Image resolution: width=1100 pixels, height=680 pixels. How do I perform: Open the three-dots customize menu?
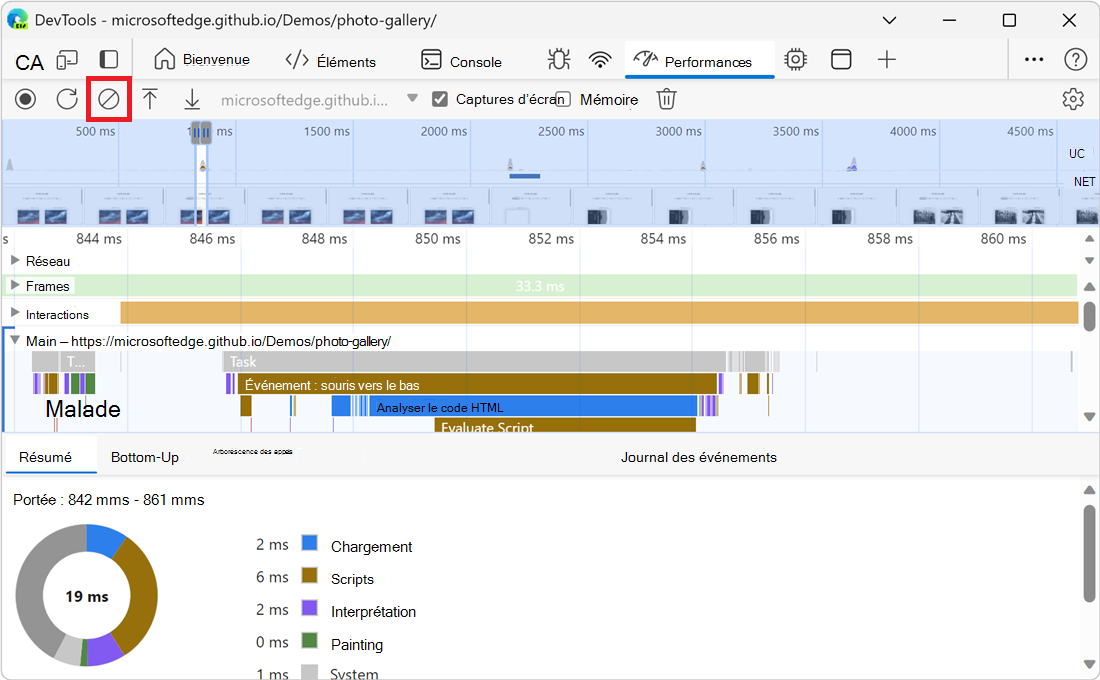click(1033, 60)
